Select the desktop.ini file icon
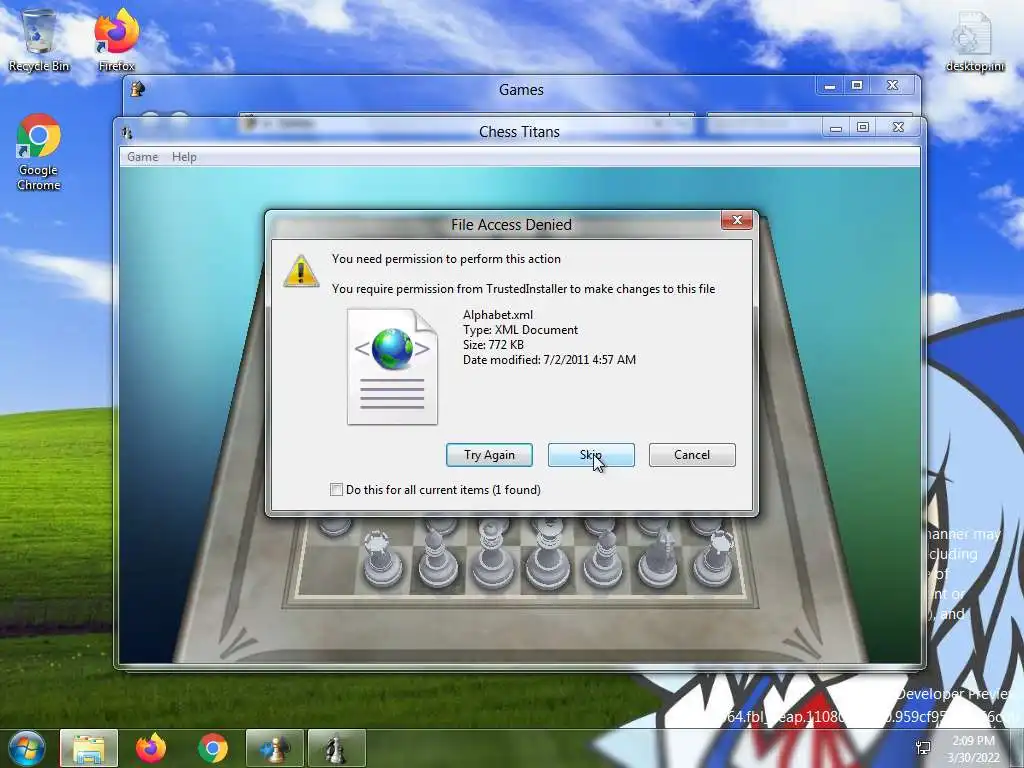The width and height of the screenshot is (1024, 768). [974, 42]
